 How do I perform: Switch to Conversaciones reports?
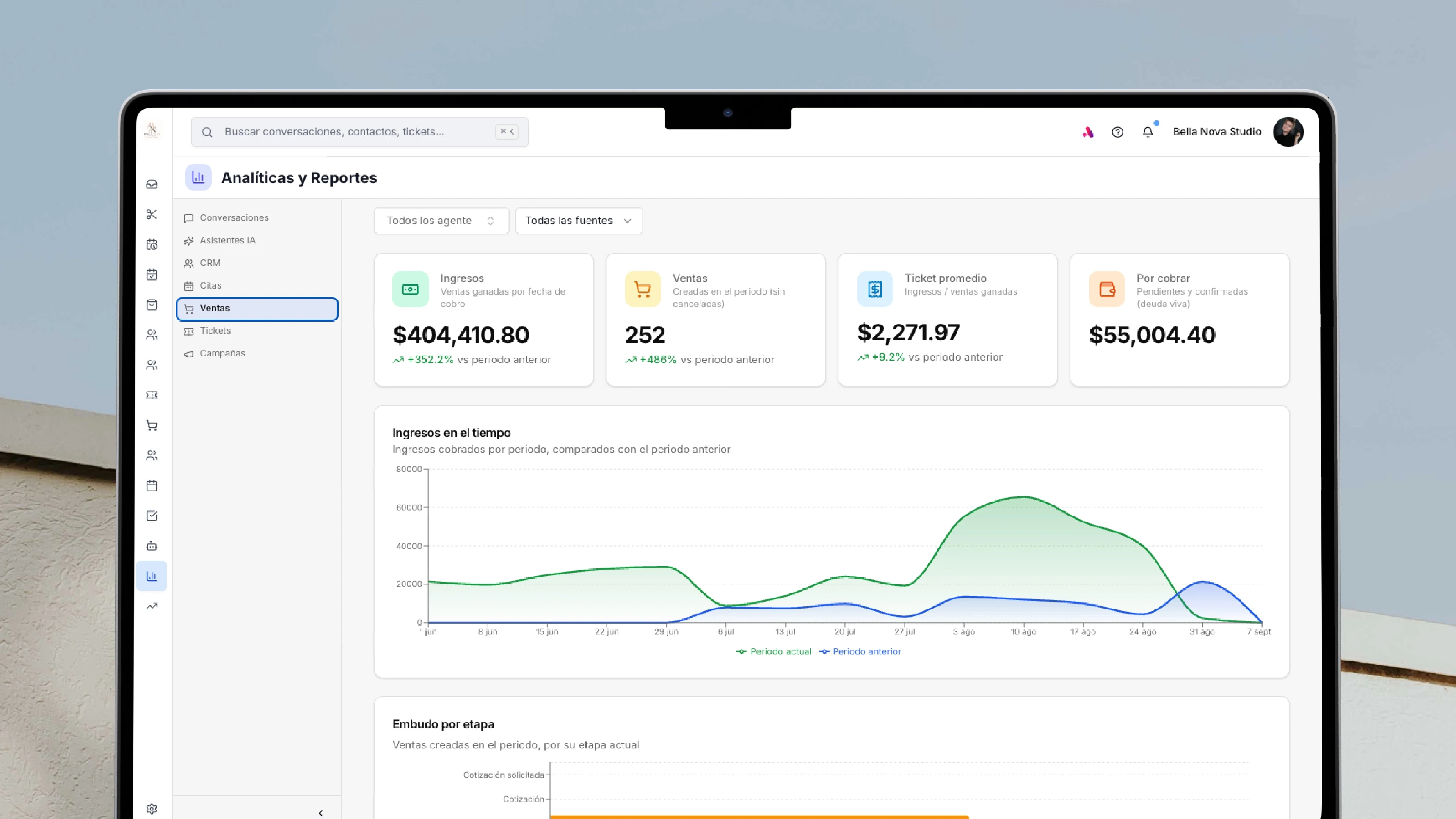[257, 218]
